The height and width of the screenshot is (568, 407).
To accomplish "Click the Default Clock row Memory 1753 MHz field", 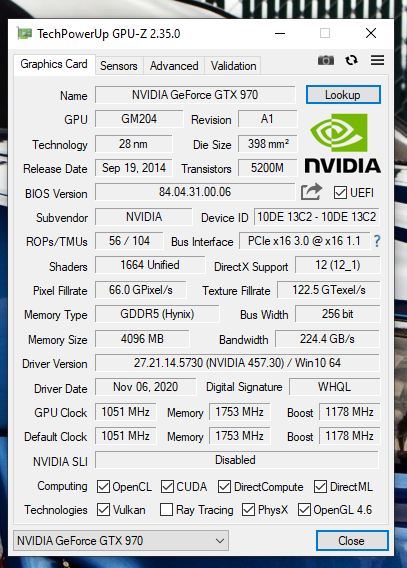I will [x=239, y=436].
